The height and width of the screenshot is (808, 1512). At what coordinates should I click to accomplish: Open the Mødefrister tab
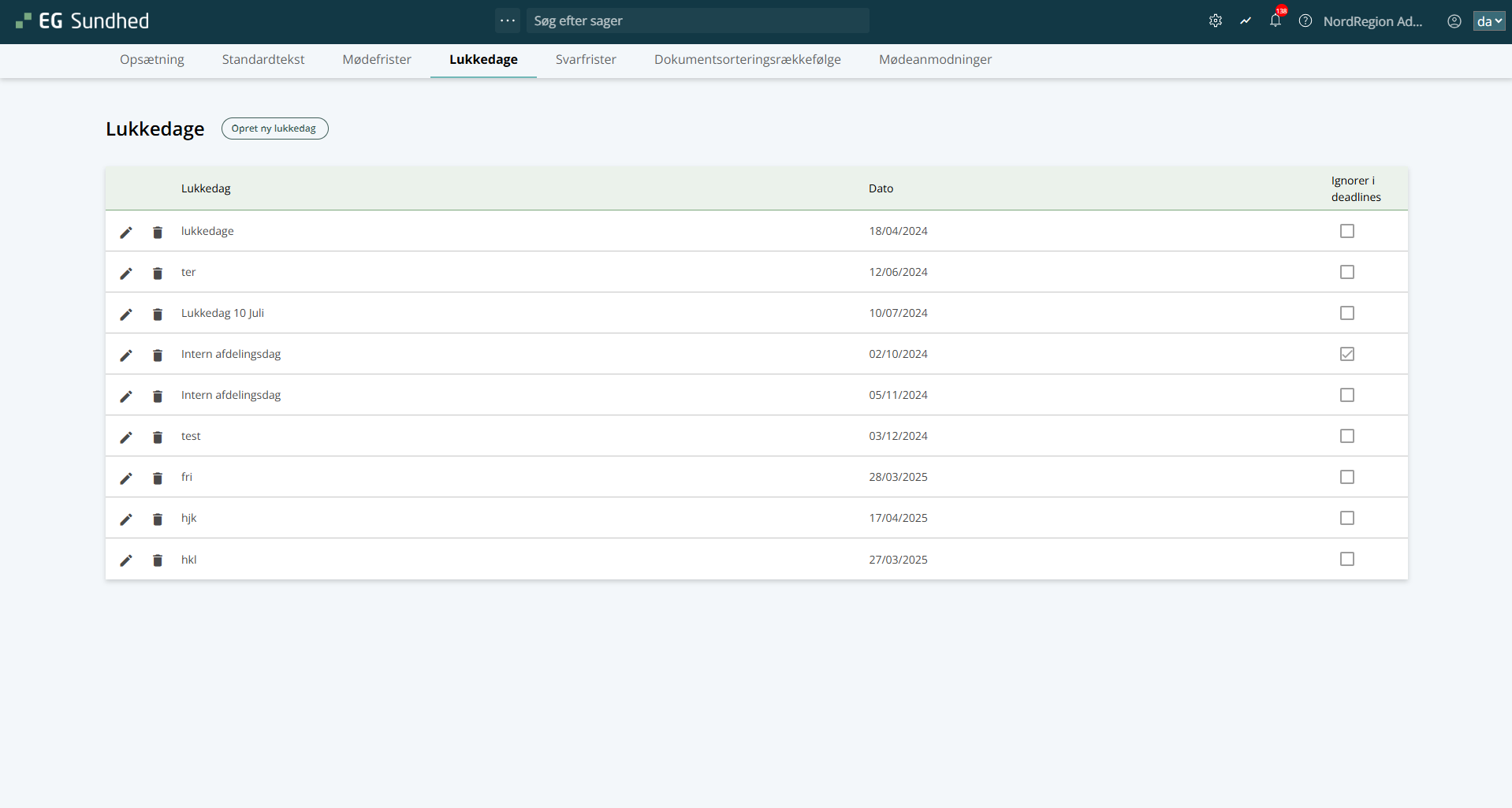coord(377,59)
